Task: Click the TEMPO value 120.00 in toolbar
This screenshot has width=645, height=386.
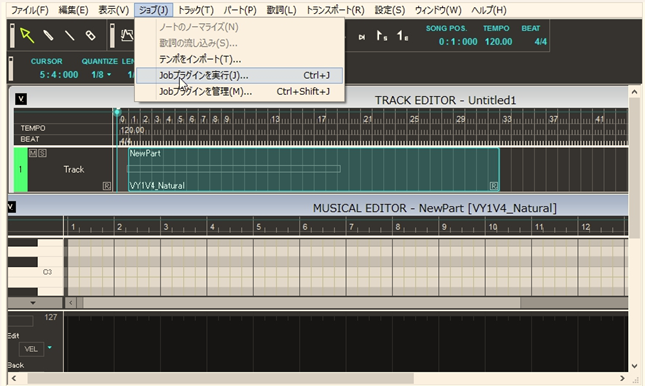Action: click(x=499, y=42)
